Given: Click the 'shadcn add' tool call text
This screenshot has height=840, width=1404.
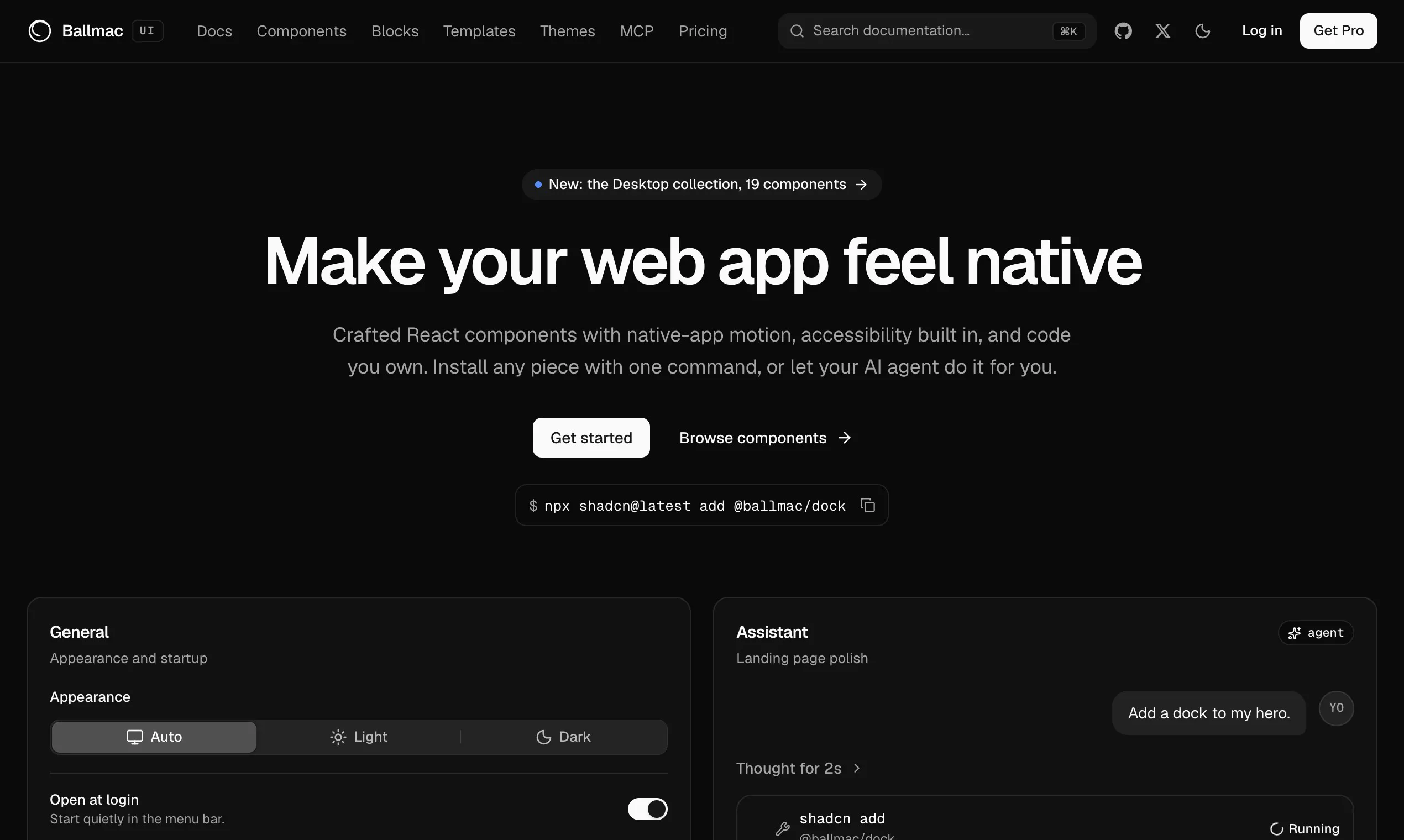Looking at the screenshot, I should pos(842,818).
